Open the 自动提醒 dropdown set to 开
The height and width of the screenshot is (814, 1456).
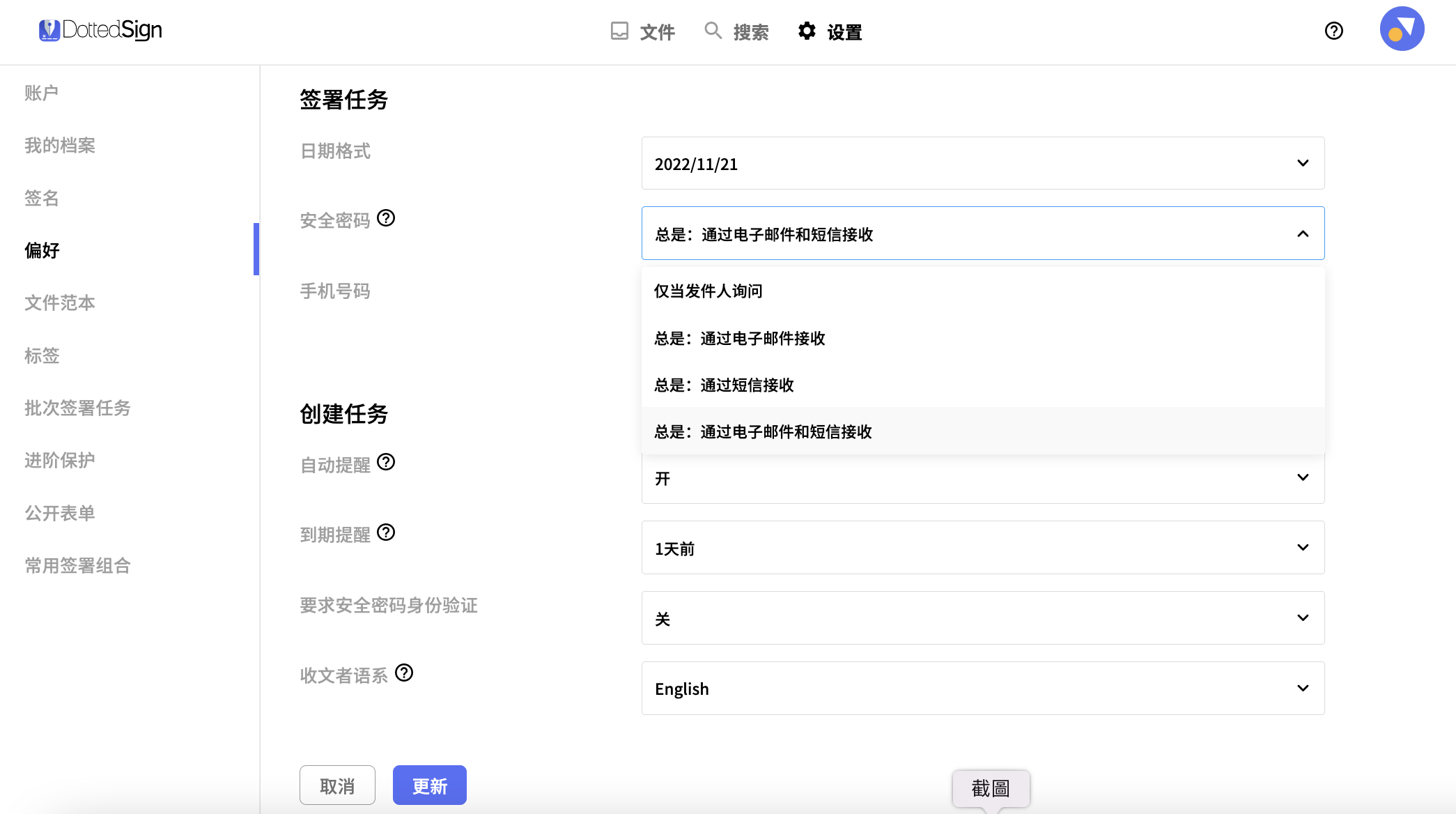click(x=983, y=479)
